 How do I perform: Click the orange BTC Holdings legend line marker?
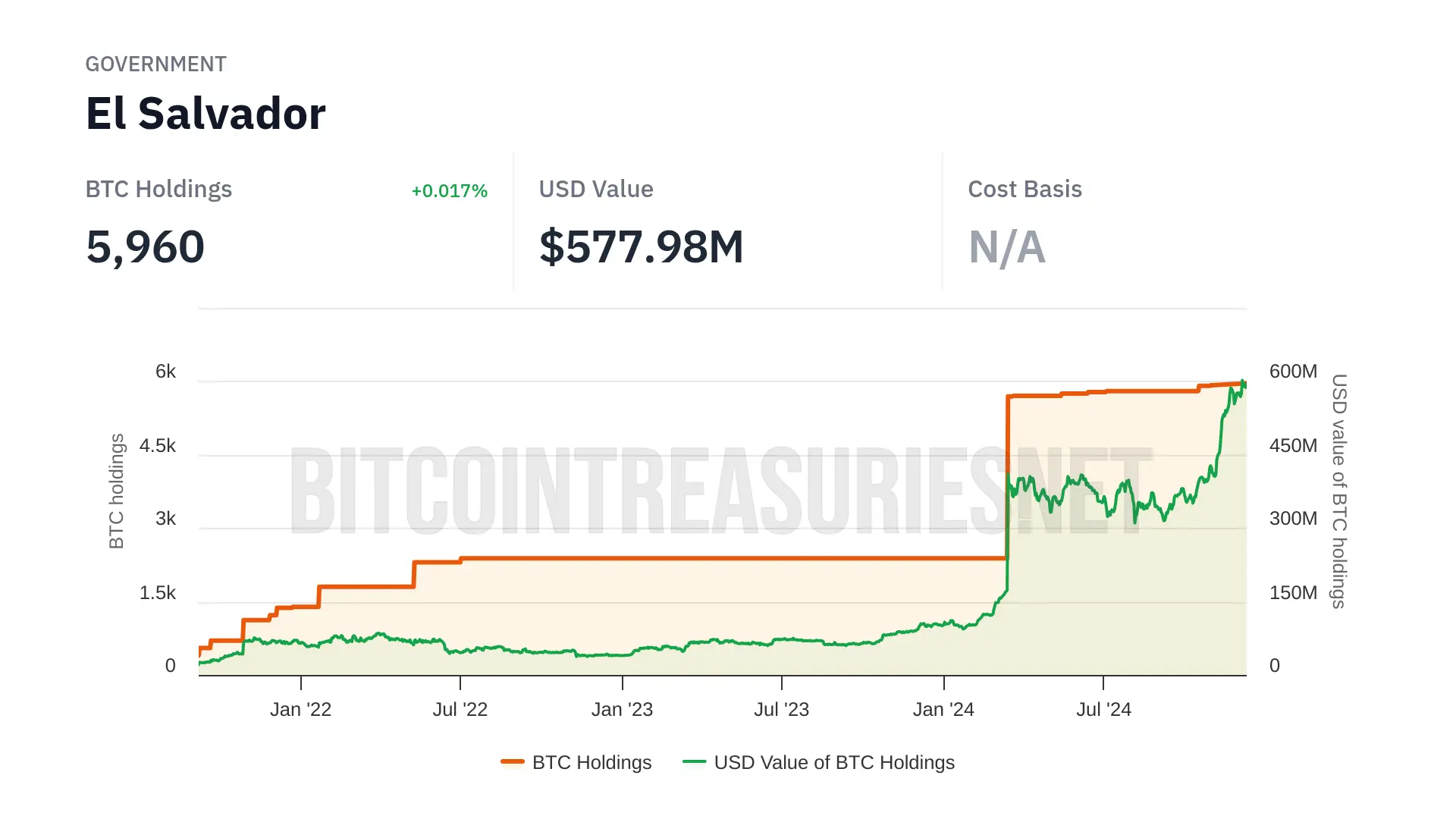(x=513, y=761)
